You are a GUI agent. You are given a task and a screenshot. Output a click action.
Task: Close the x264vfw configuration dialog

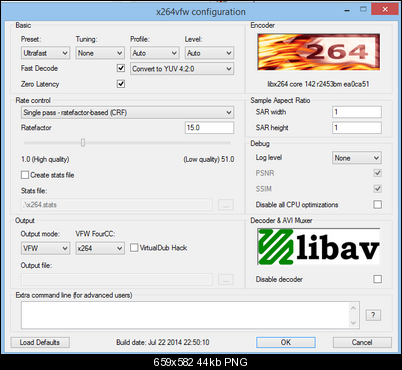pyautogui.click(x=385, y=10)
